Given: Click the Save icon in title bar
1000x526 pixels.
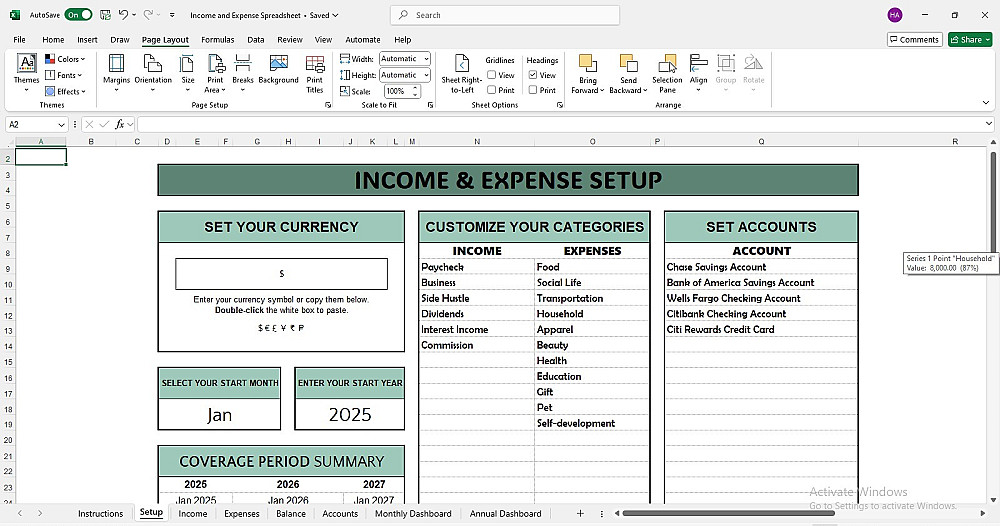Looking at the screenshot, I should [x=105, y=15].
